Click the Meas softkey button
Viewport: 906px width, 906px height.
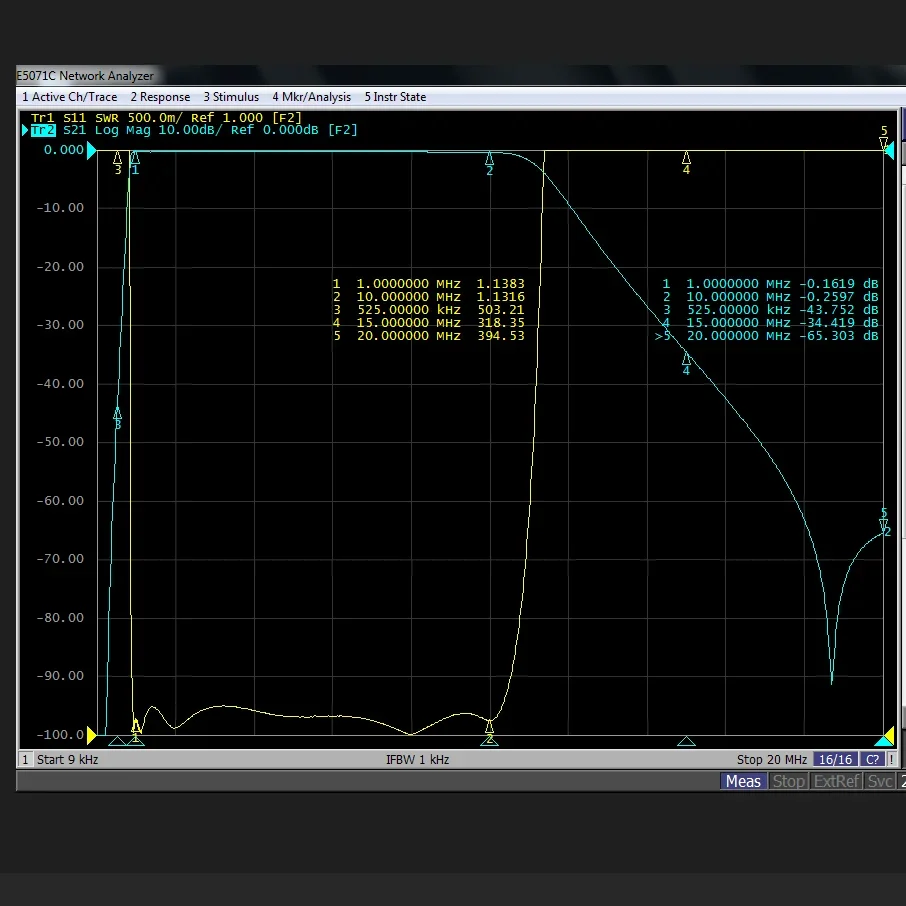click(743, 781)
